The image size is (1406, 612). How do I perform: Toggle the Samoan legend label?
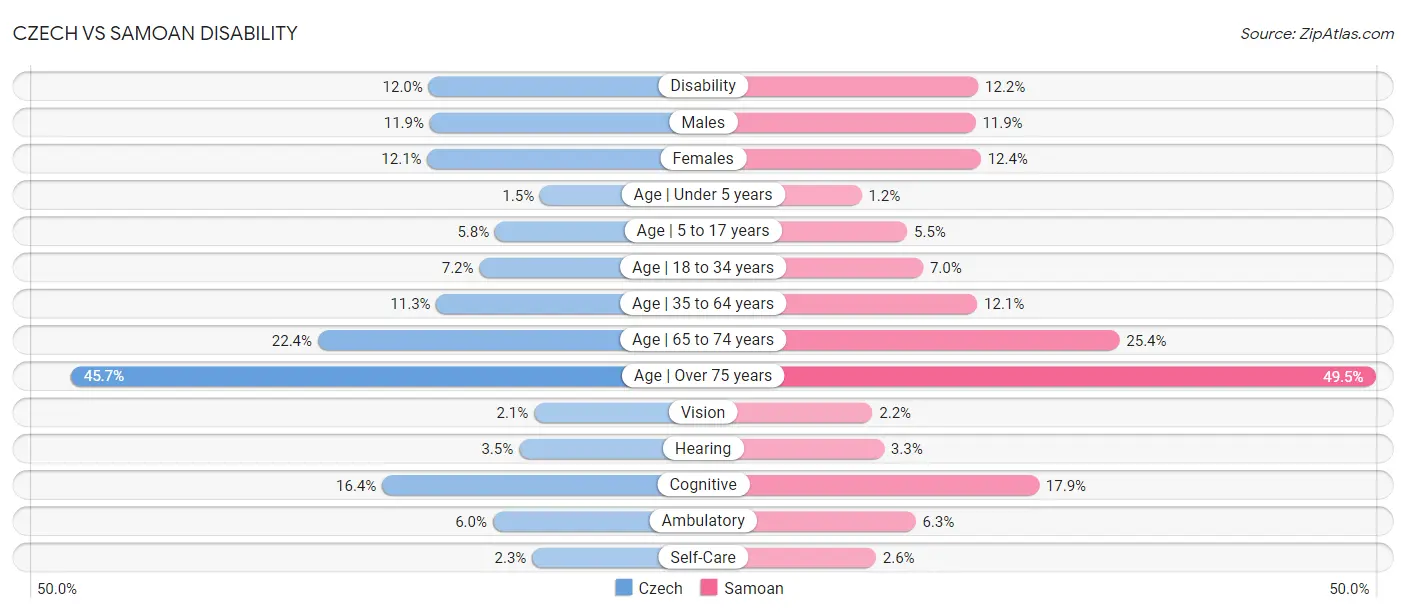click(x=754, y=588)
